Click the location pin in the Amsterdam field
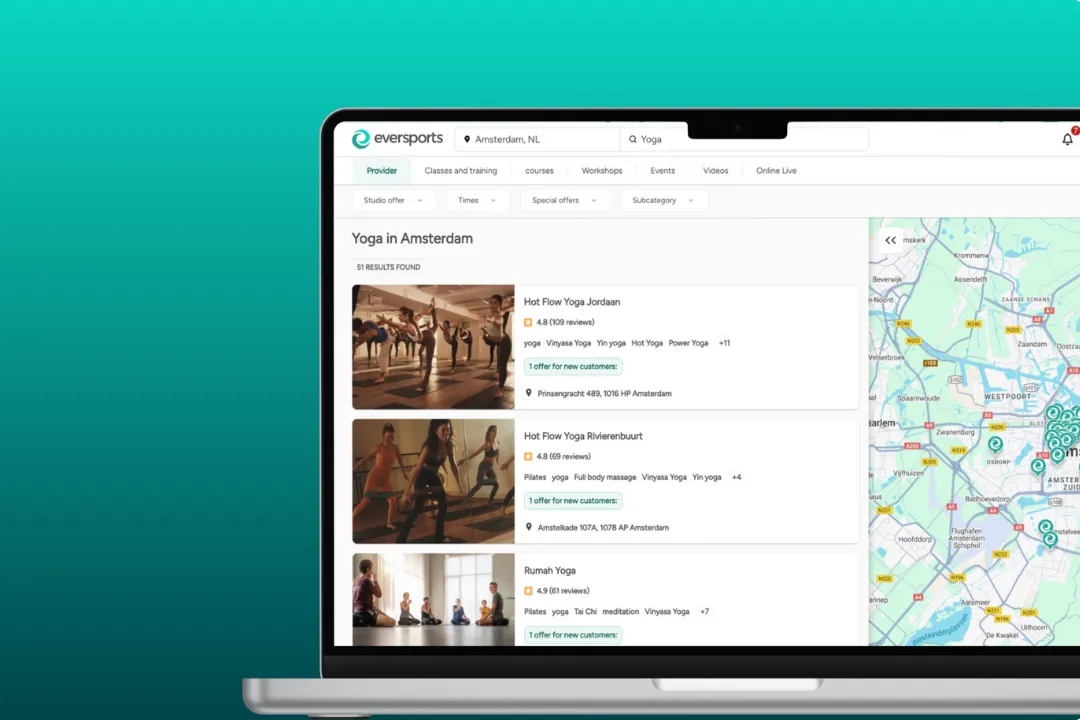Screen dimensions: 1080x720 point(467,139)
